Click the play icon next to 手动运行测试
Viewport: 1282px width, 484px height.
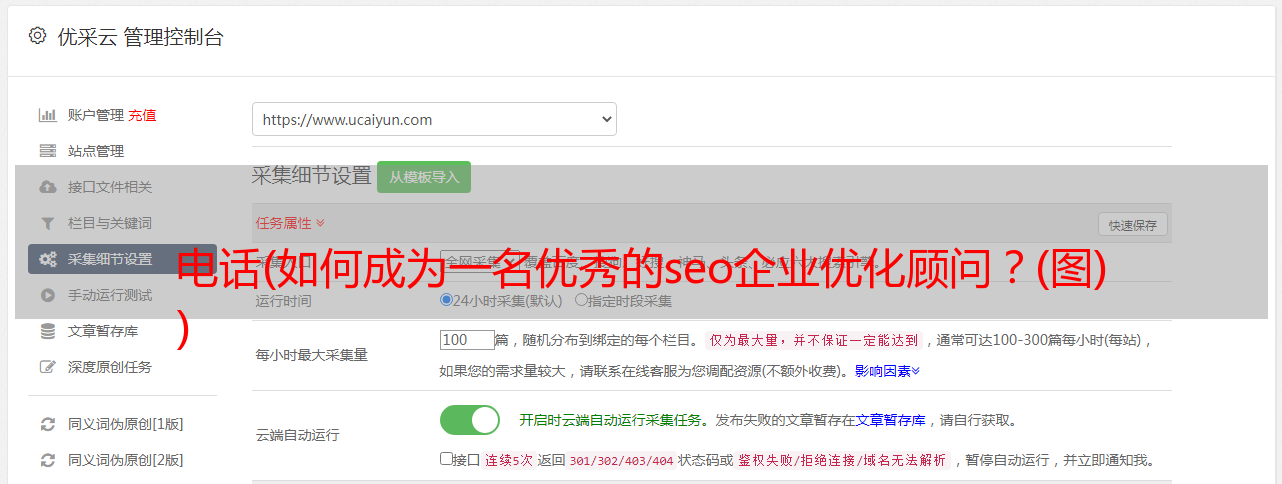pyautogui.click(x=47, y=295)
